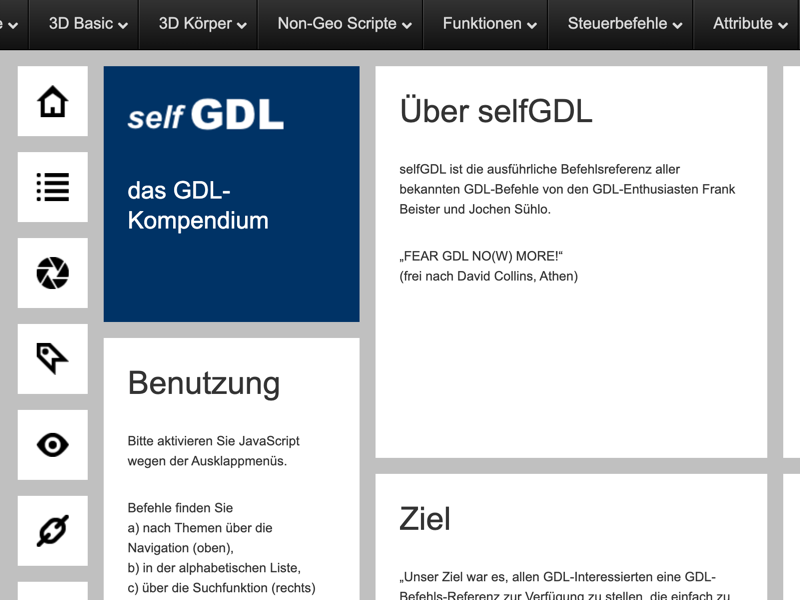Click the JavaScript activation notice text
This screenshot has height=600, width=800.
tap(213, 450)
